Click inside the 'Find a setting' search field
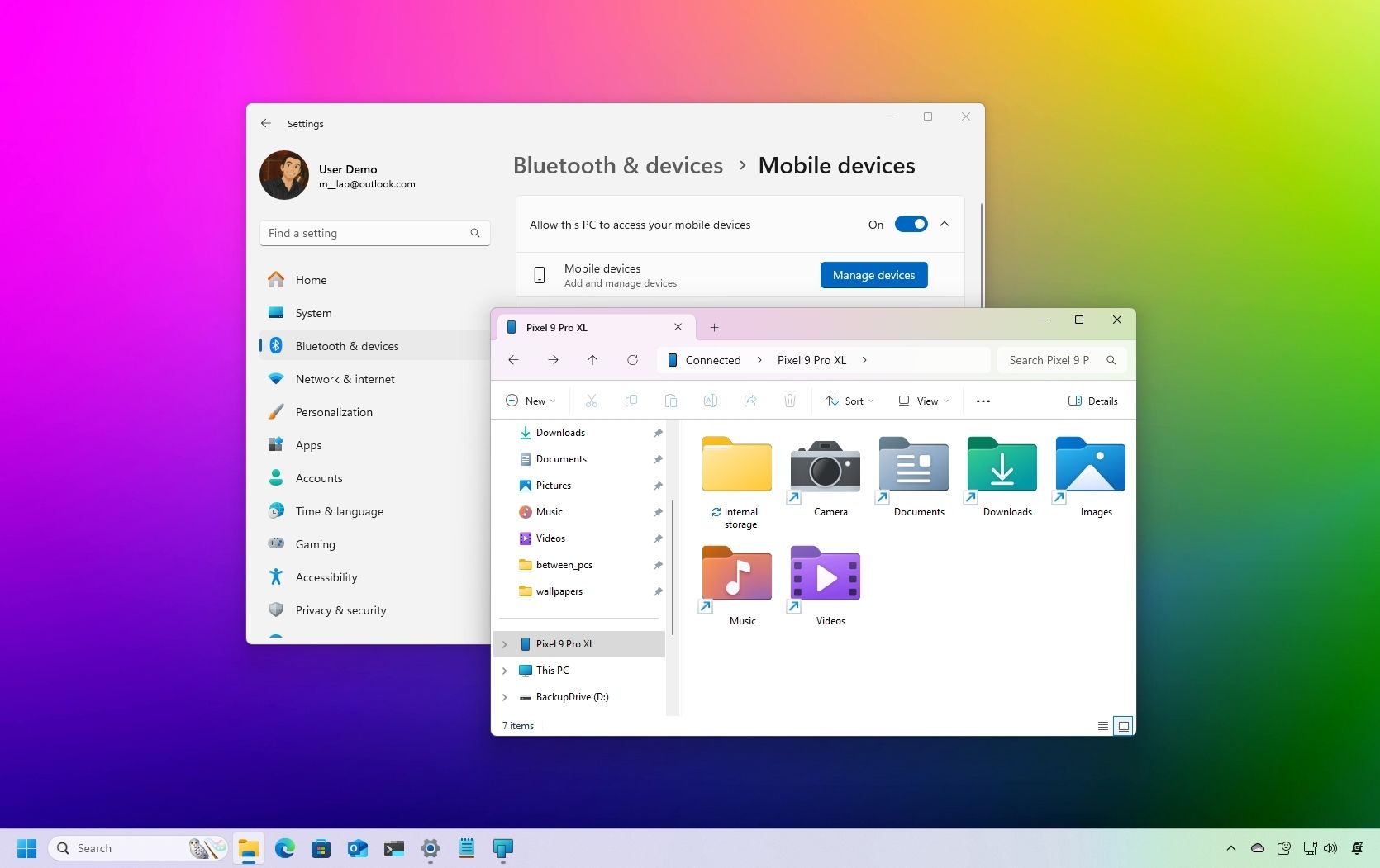1380x868 pixels. [364, 233]
